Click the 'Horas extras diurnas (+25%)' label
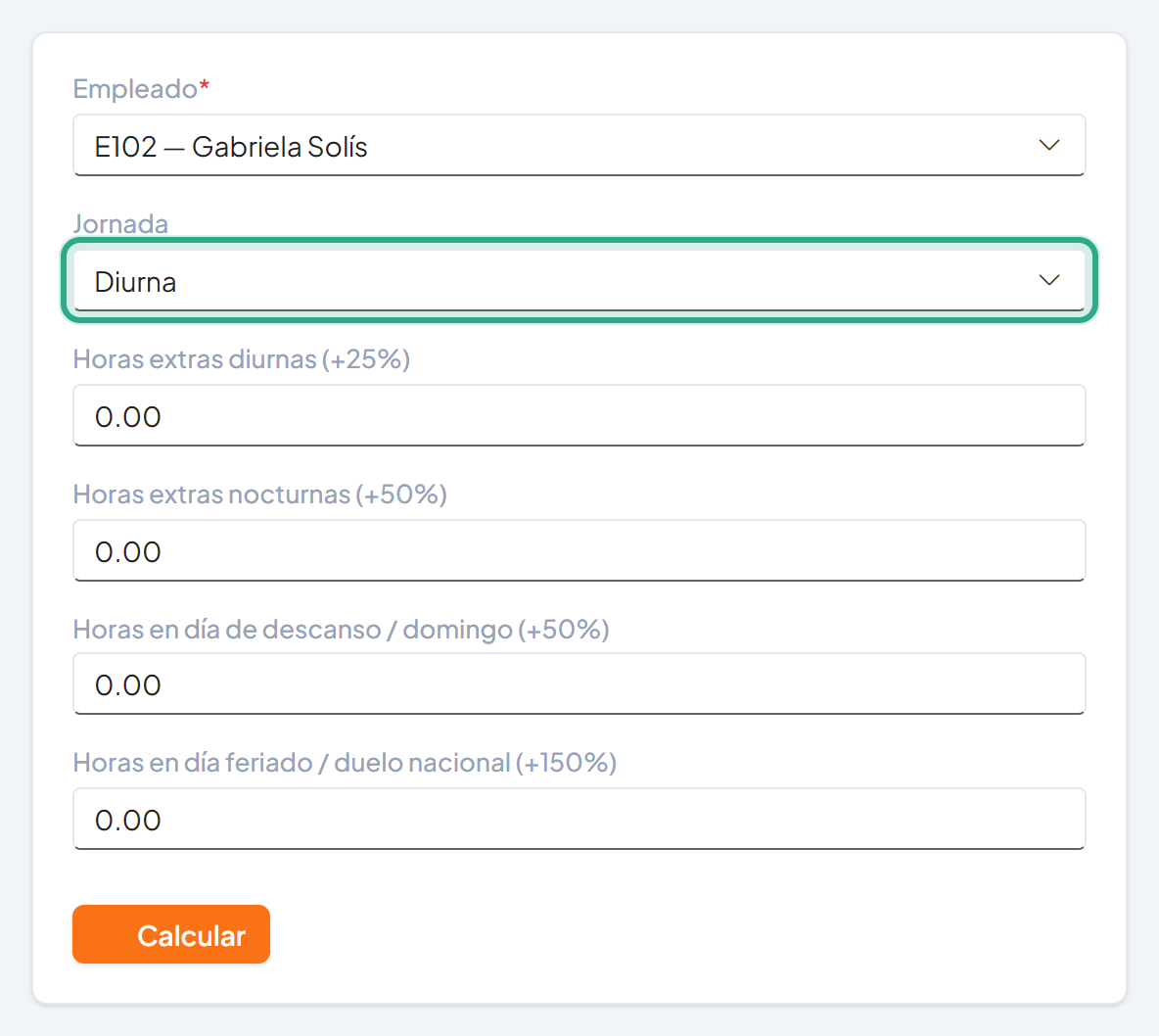1159x1036 pixels. point(241,358)
